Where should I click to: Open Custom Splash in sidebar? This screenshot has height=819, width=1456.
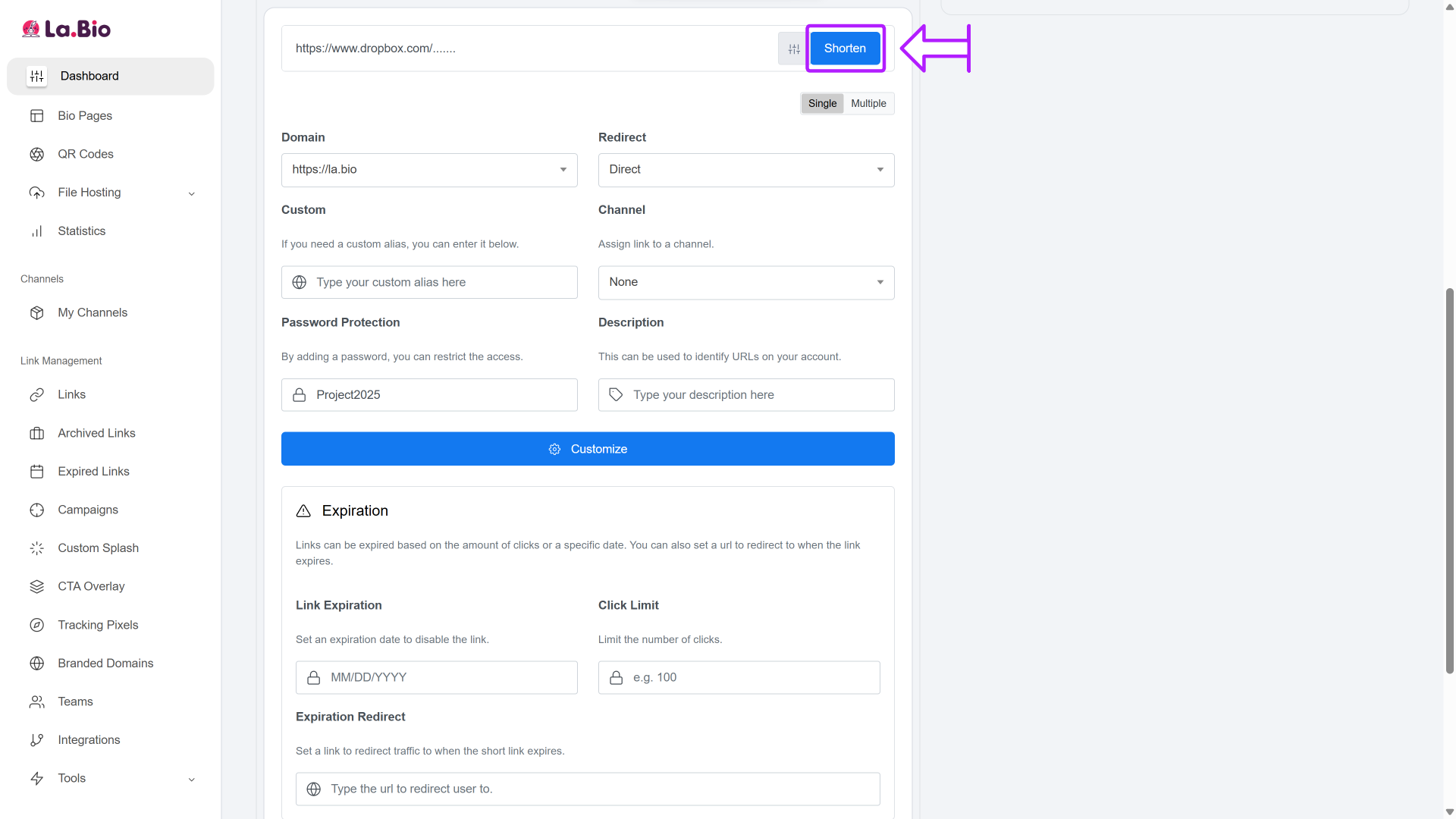98,548
